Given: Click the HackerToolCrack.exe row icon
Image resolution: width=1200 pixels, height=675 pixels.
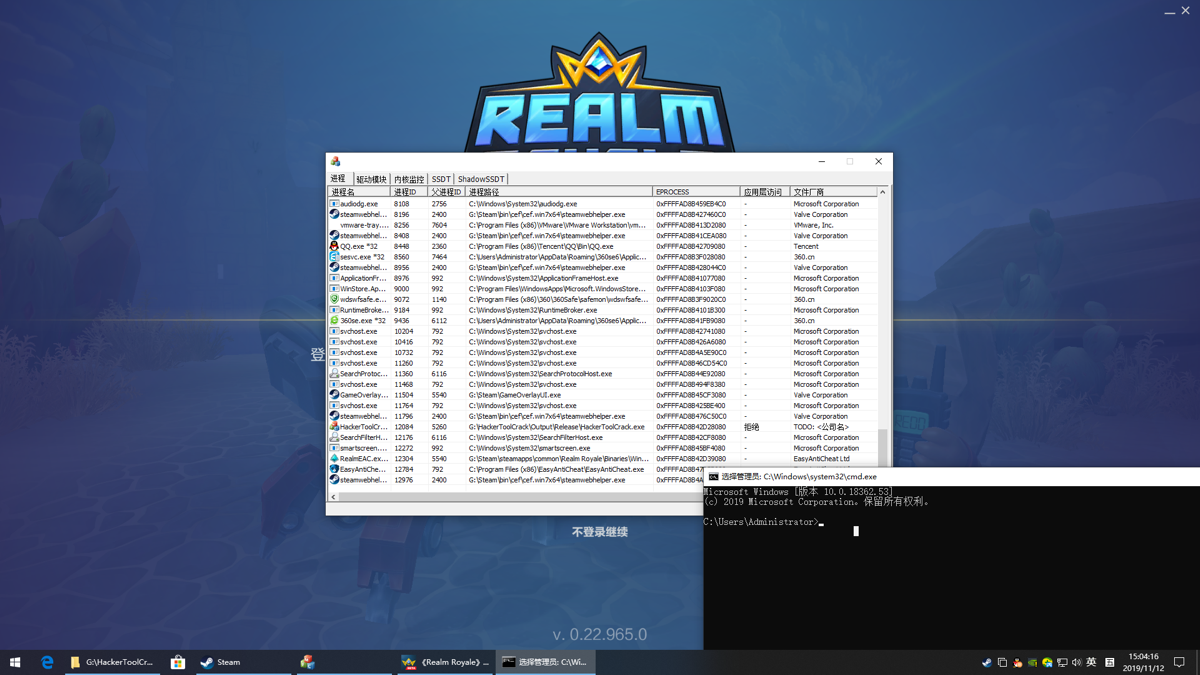Looking at the screenshot, I should click(x=334, y=427).
